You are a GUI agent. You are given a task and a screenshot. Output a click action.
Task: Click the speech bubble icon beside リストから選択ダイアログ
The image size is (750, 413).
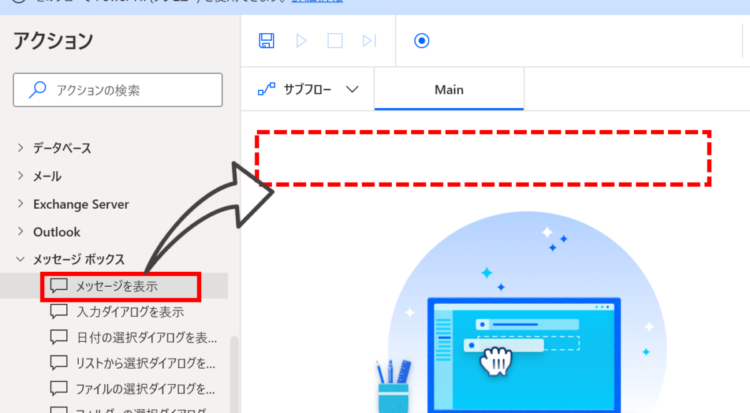(59, 363)
